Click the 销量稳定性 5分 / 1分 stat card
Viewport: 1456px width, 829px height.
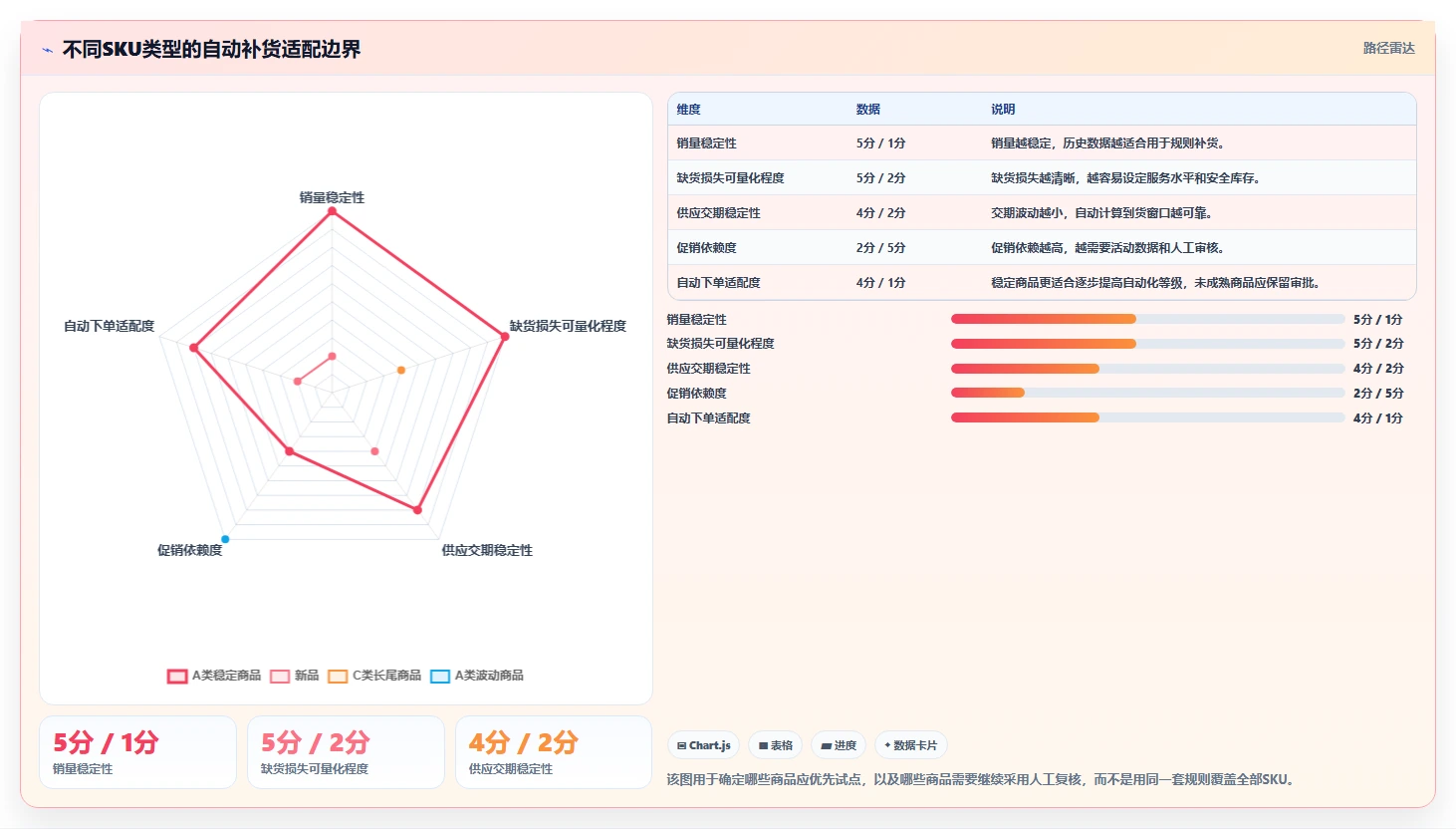(138, 752)
